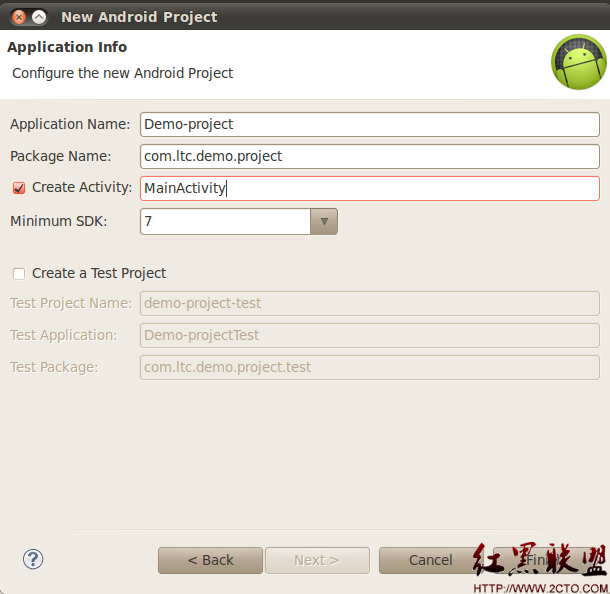Close the New Android Project dialog
The image size is (610, 594).
(x=19, y=17)
